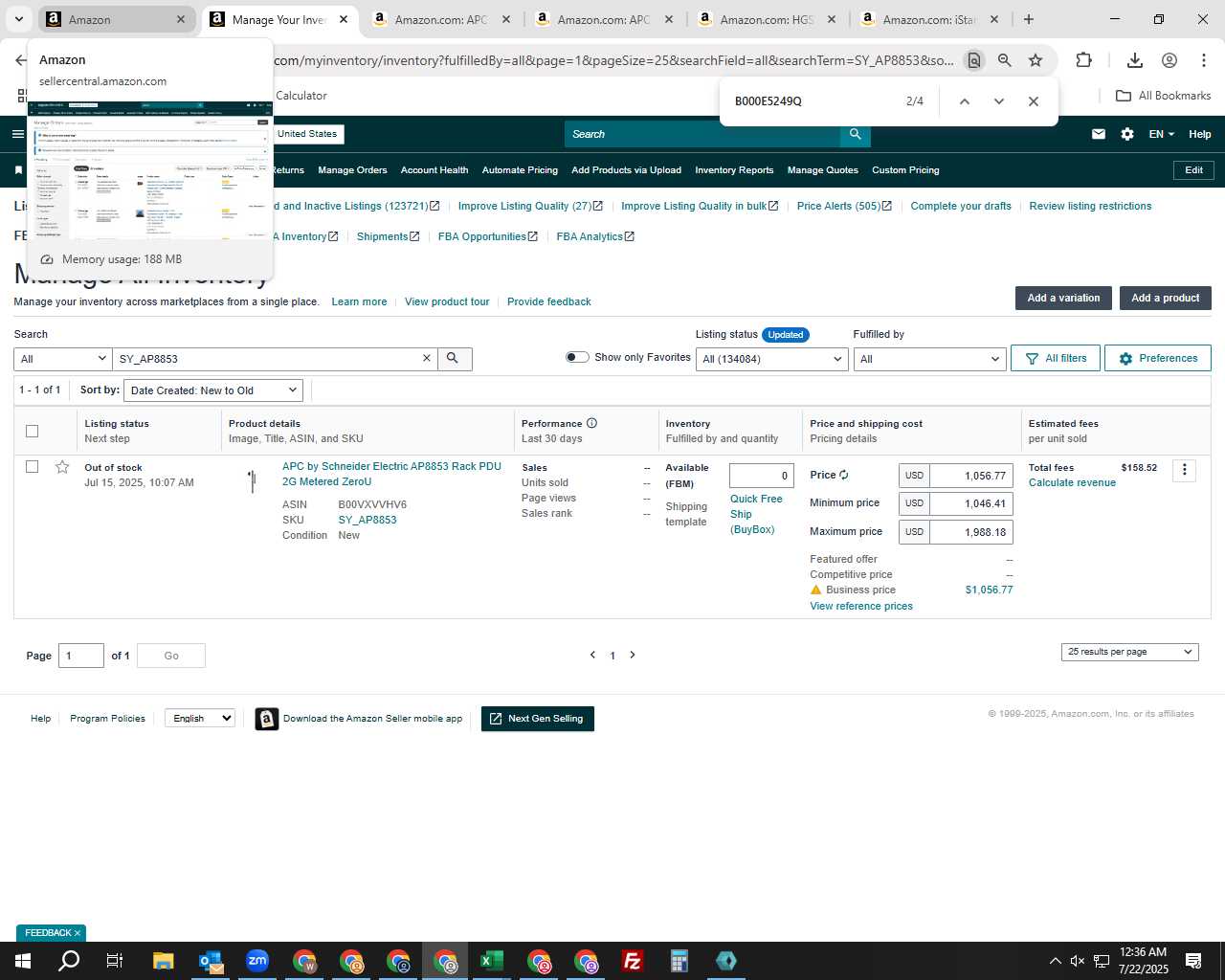Open All filters button
This screenshot has height=980, width=1225.
click(x=1056, y=358)
